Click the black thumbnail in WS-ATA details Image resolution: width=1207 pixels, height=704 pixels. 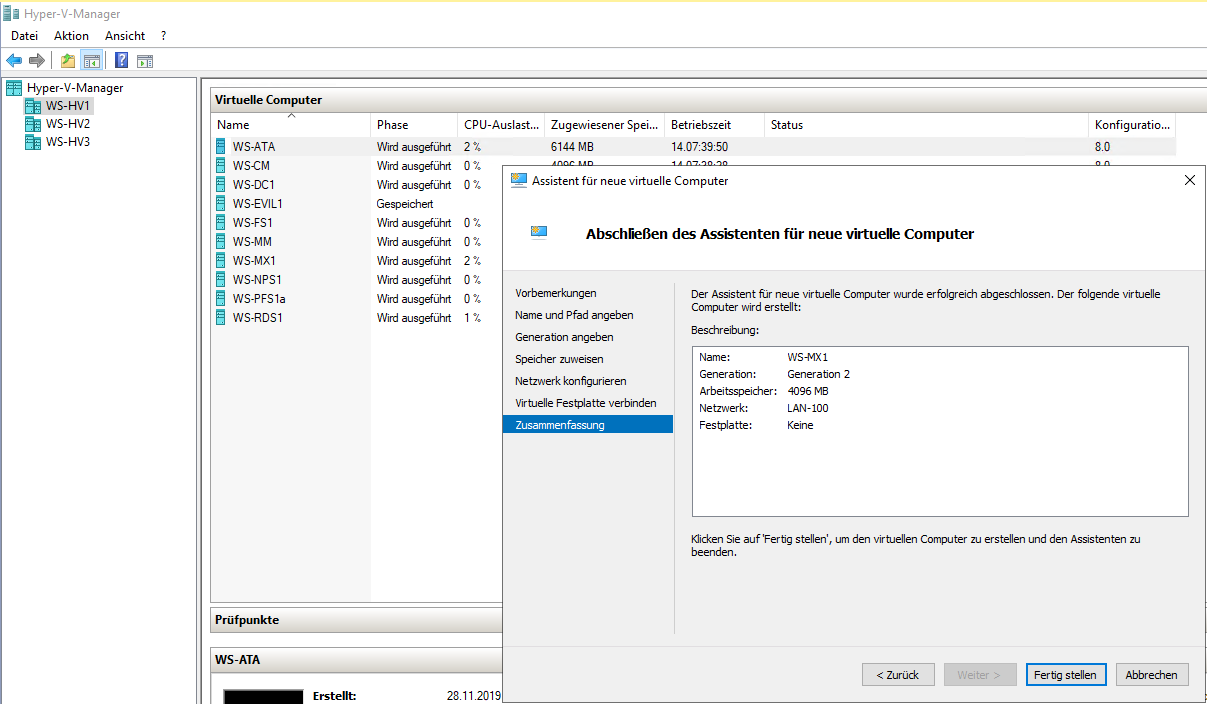click(263, 696)
